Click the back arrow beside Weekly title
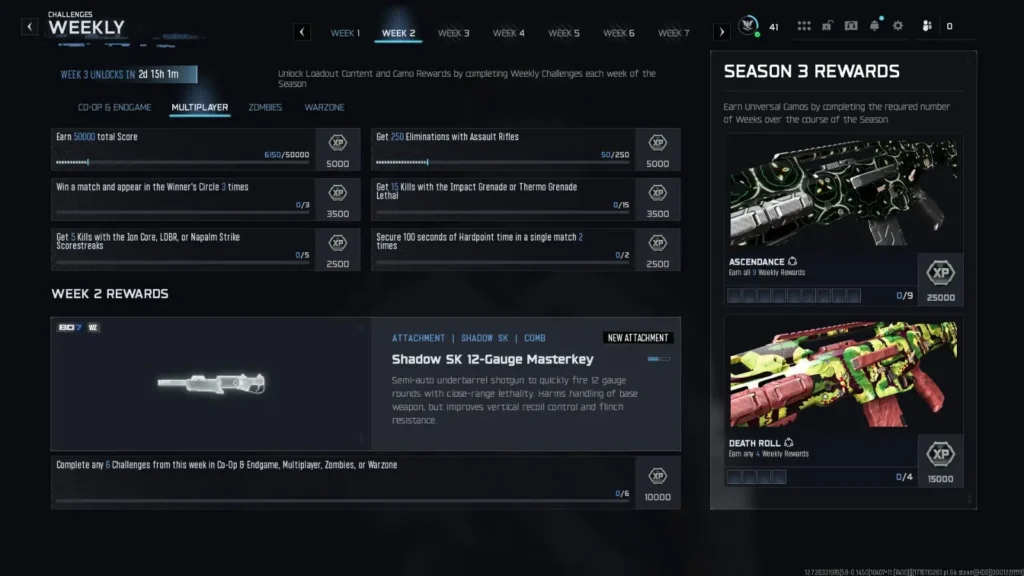 pyautogui.click(x=30, y=27)
